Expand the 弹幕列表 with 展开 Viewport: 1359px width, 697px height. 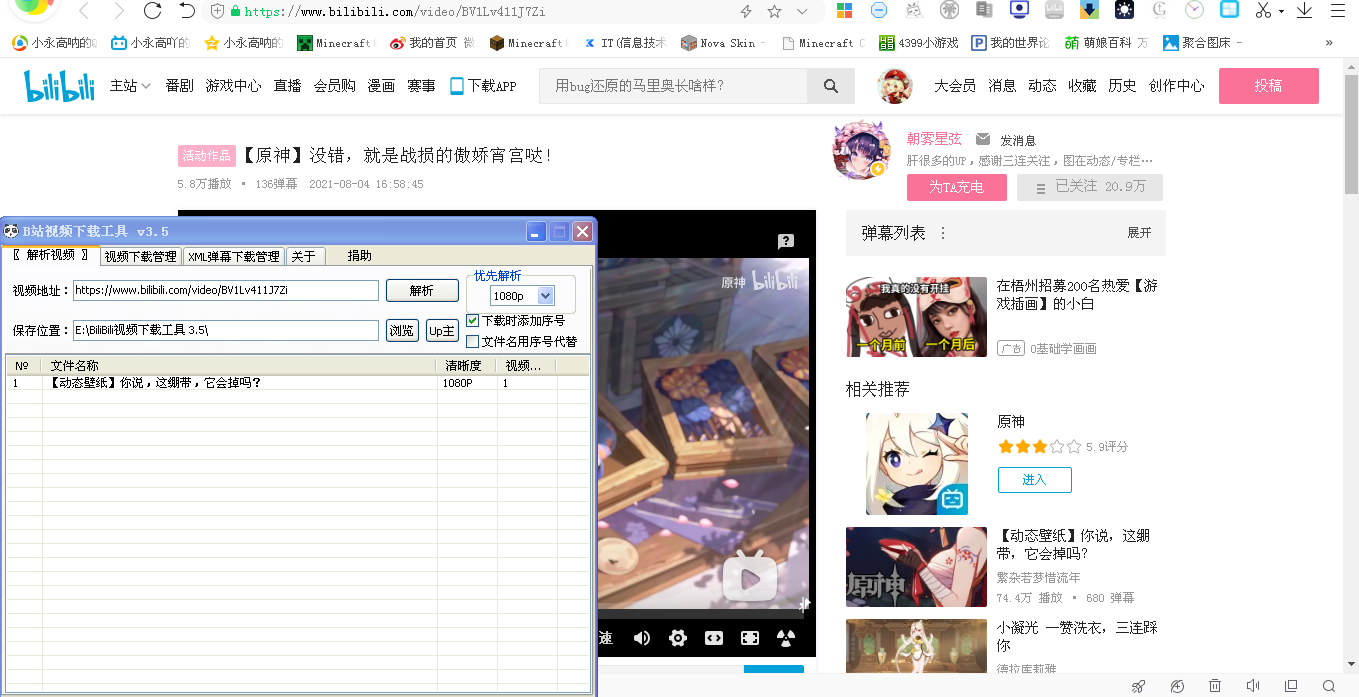(1140, 233)
